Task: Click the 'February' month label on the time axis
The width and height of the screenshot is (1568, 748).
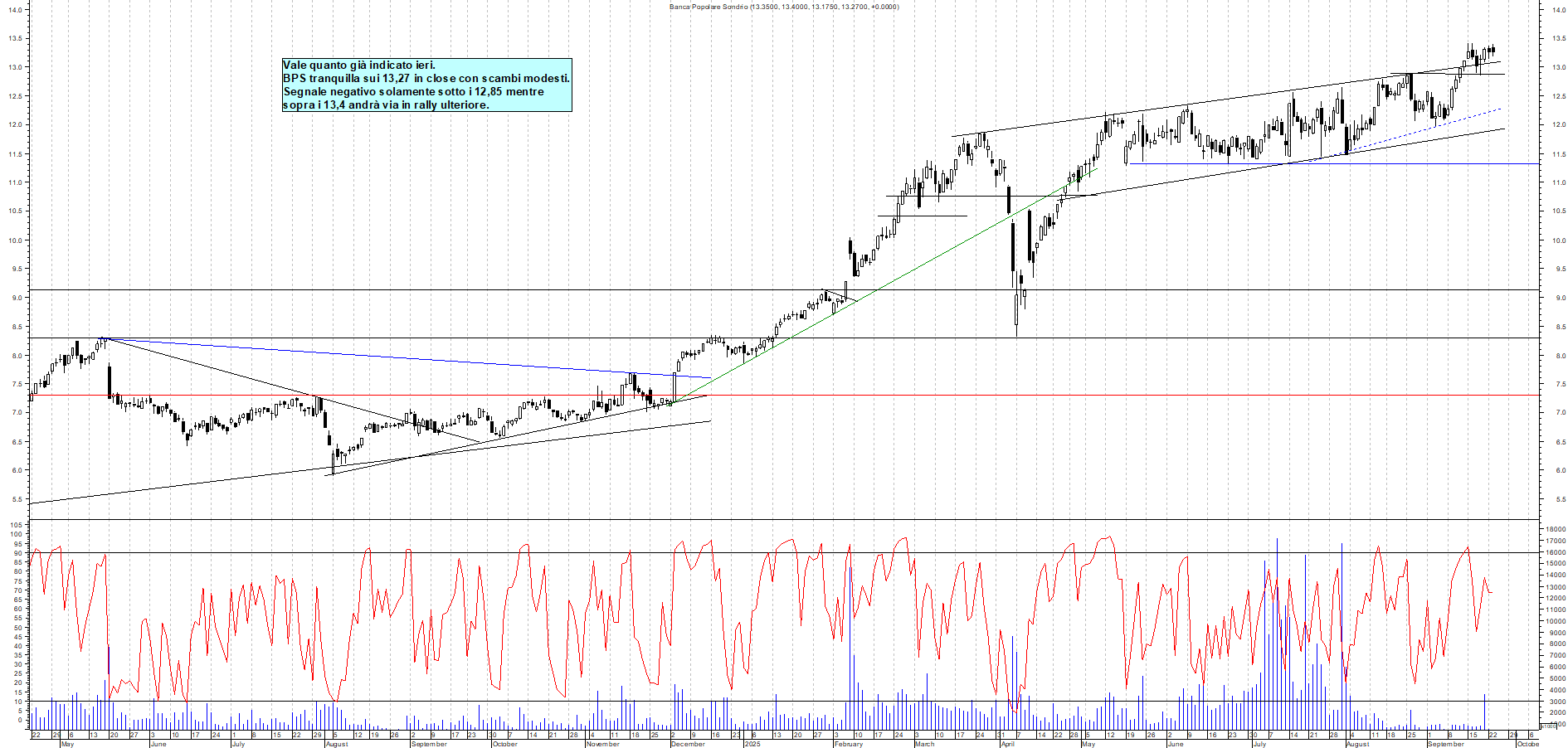Action: 849,744
